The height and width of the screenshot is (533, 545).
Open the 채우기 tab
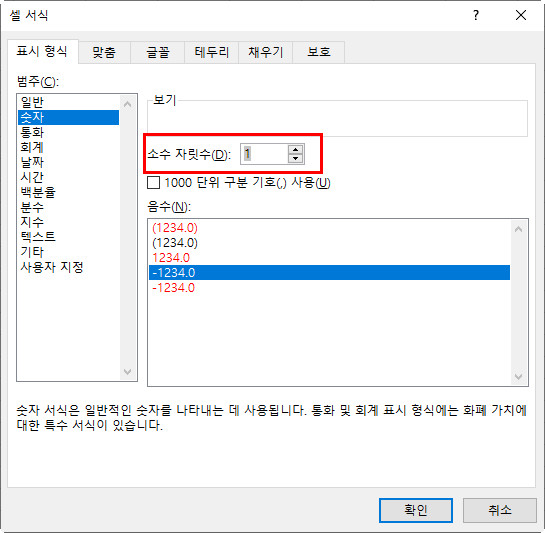(x=266, y=52)
